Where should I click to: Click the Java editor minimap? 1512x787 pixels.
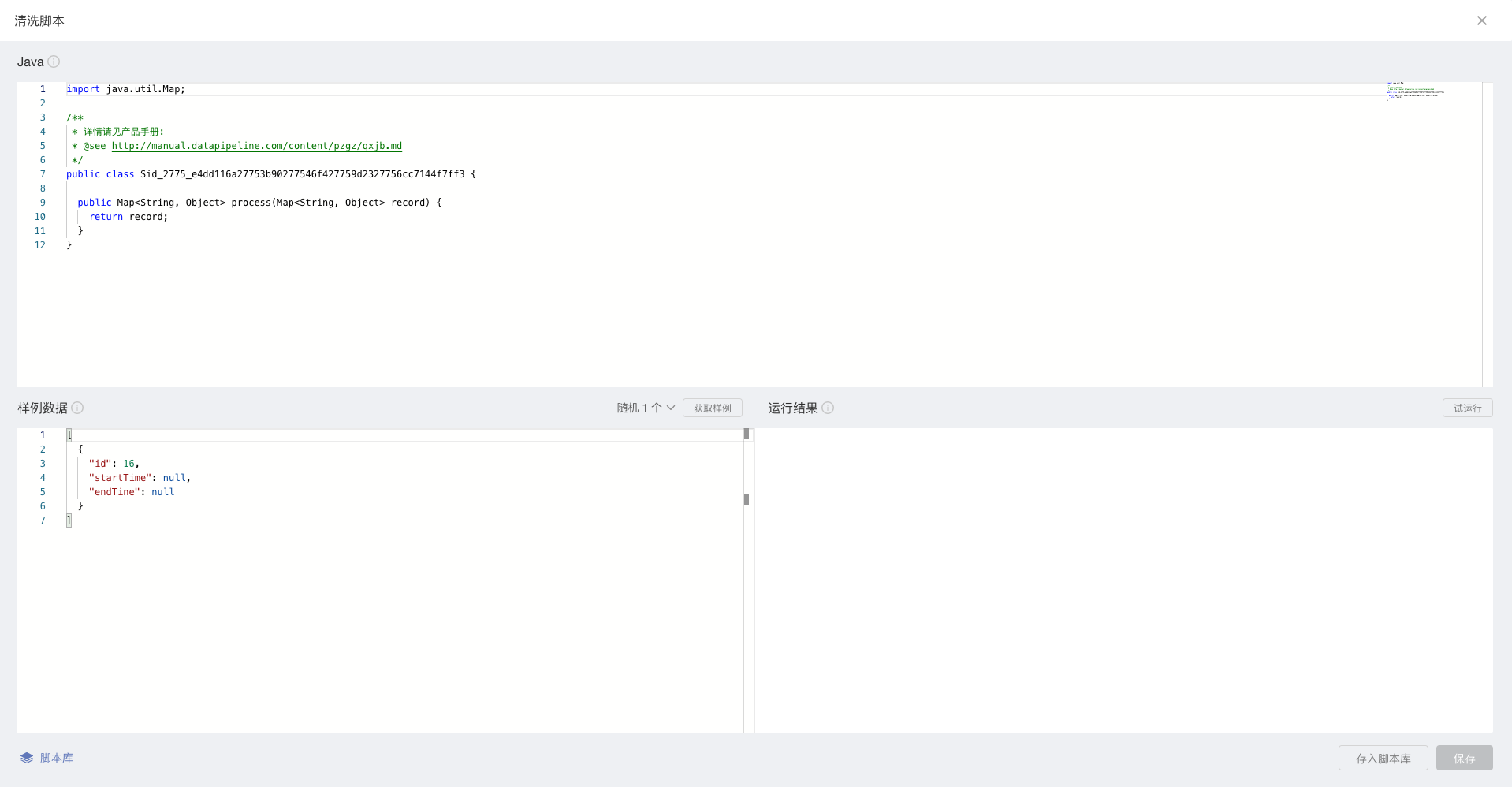point(1416,91)
